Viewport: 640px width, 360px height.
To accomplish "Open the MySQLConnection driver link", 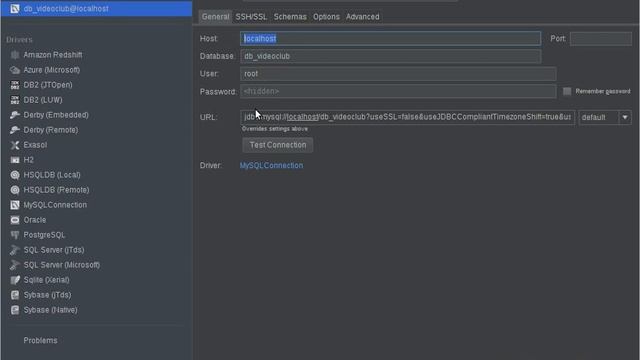I will [x=271, y=165].
